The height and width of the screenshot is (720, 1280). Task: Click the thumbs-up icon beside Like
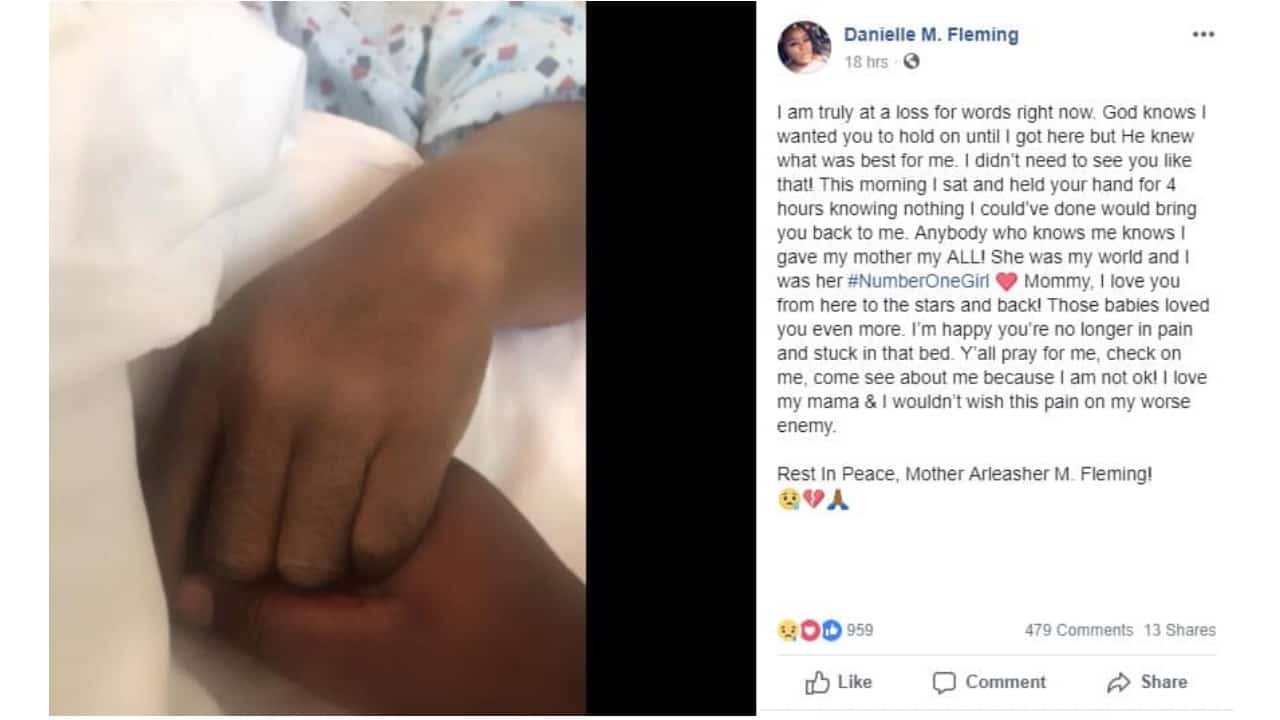coord(817,682)
